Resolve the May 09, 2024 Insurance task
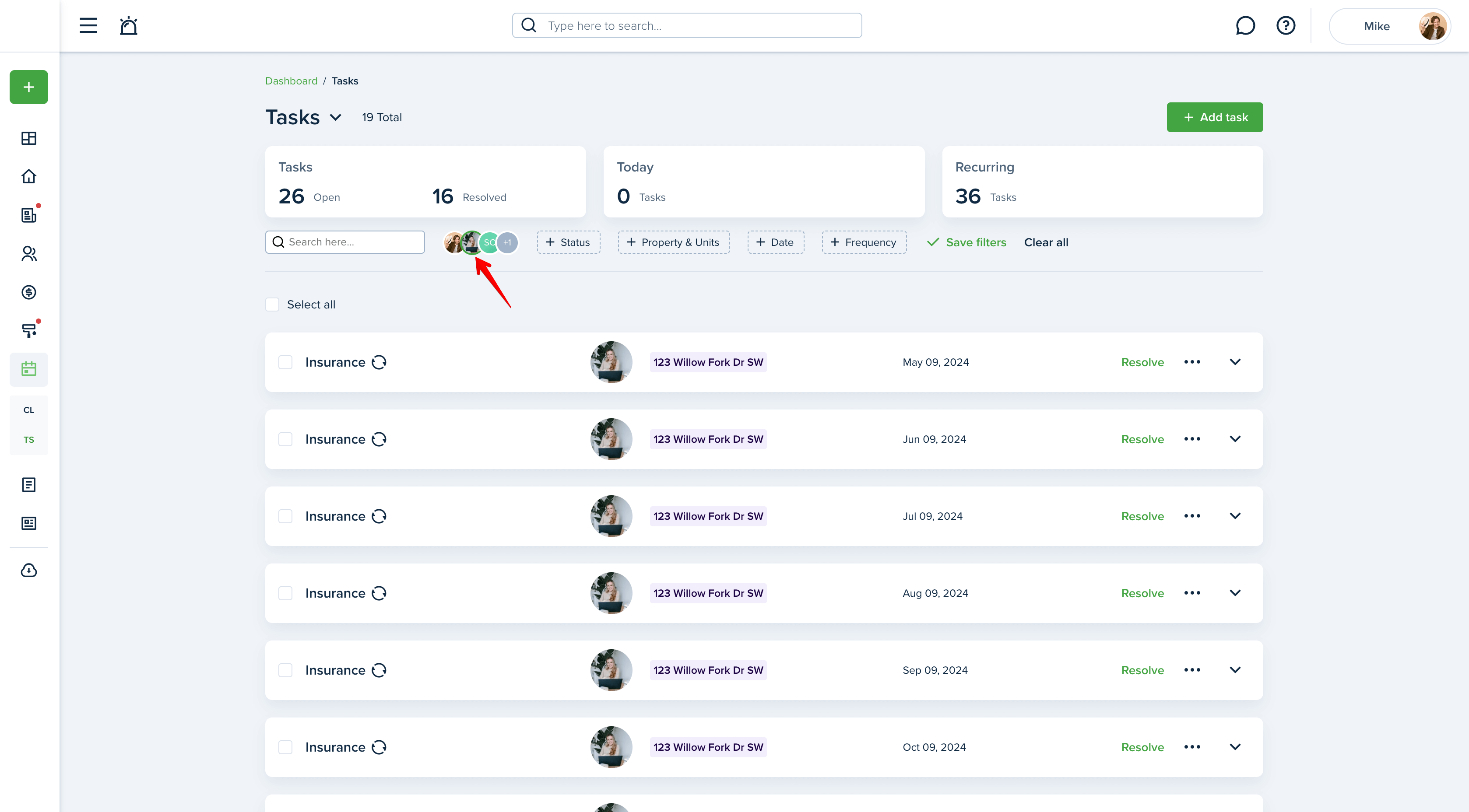 pos(1142,362)
